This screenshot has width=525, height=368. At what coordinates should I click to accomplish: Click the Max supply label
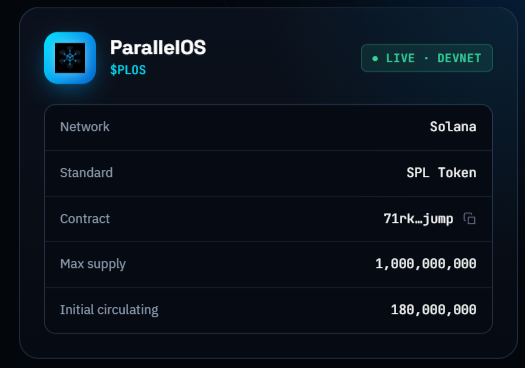93,264
